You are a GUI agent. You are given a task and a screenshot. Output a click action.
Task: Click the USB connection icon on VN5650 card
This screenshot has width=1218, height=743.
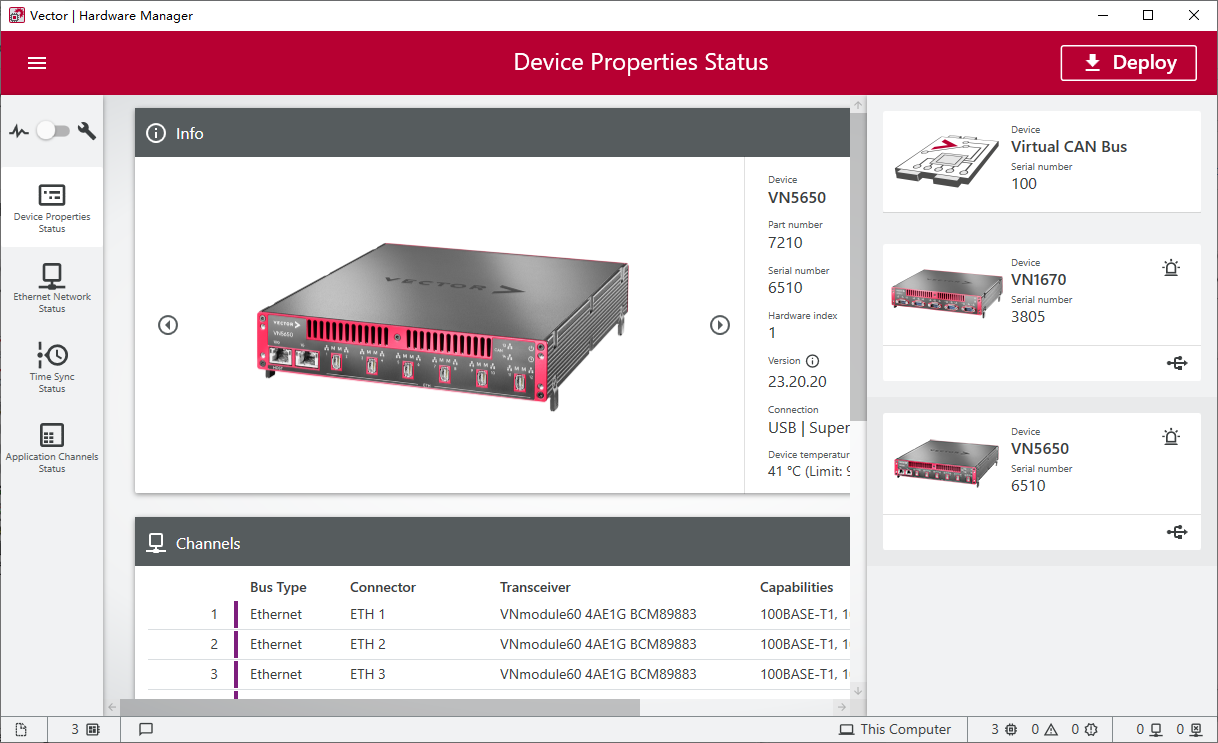coord(1177,531)
